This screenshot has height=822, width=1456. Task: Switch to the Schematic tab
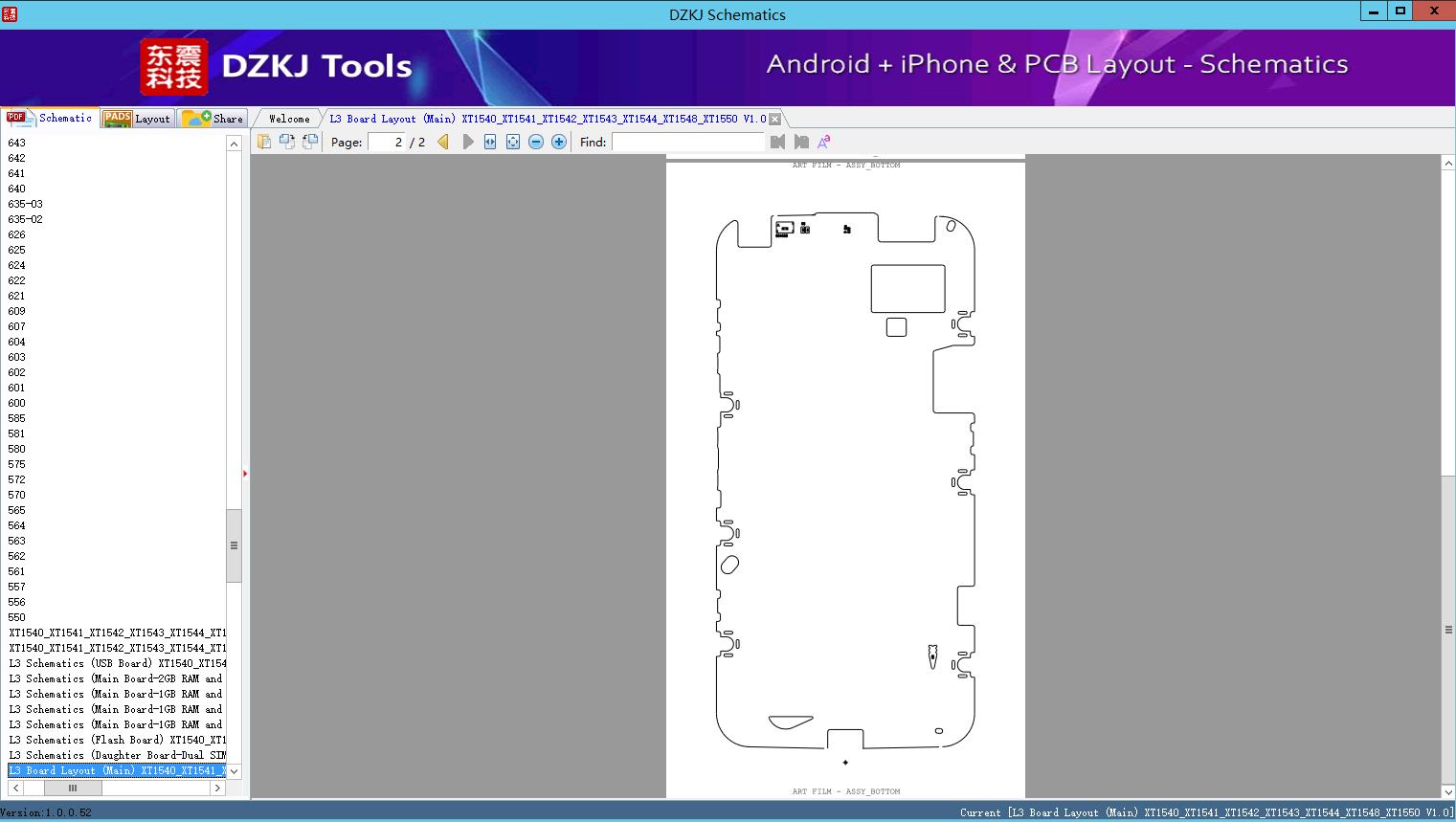pos(55,118)
